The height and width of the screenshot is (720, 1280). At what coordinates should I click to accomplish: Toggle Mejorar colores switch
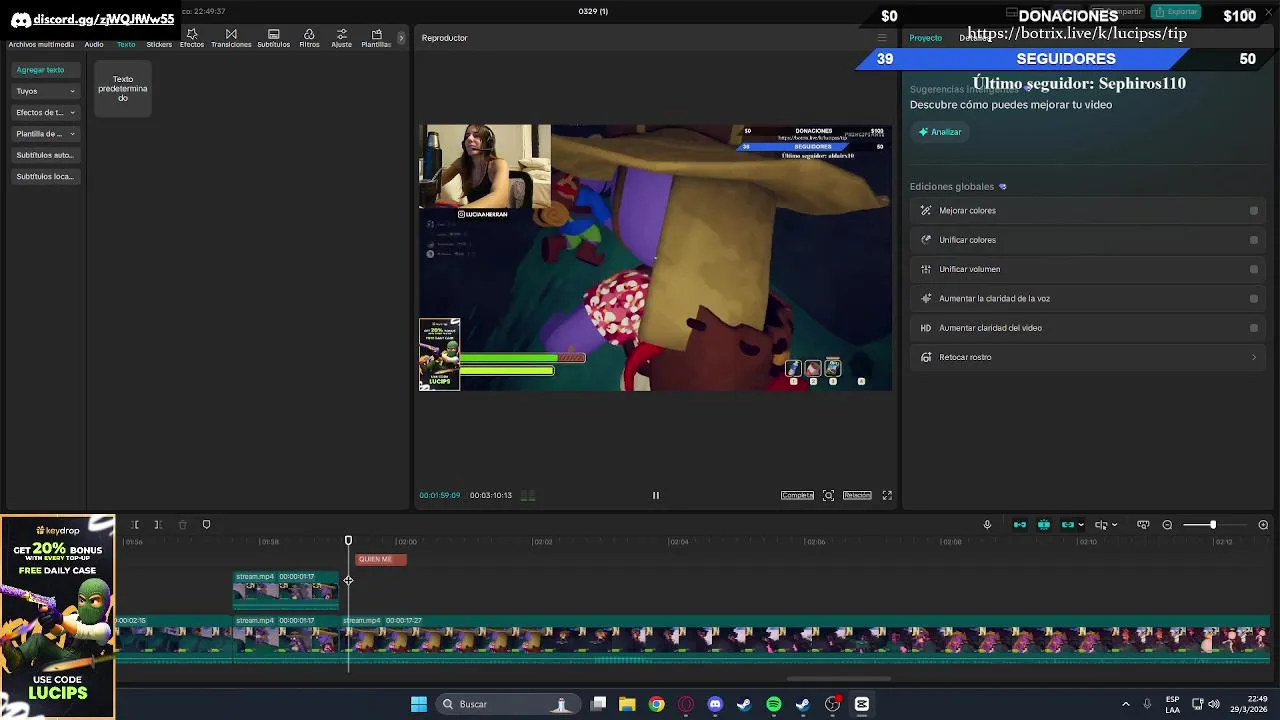[x=1254, y=211]
